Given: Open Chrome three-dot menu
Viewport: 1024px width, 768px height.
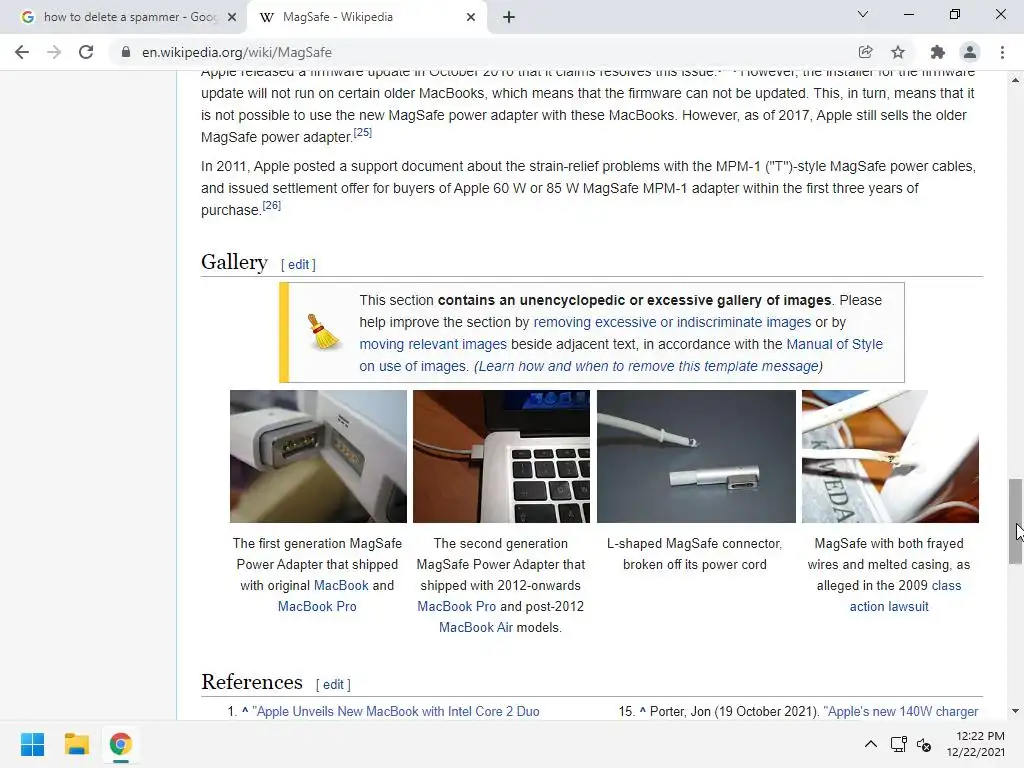Looking at the screenshot, I should (1002, 52).
